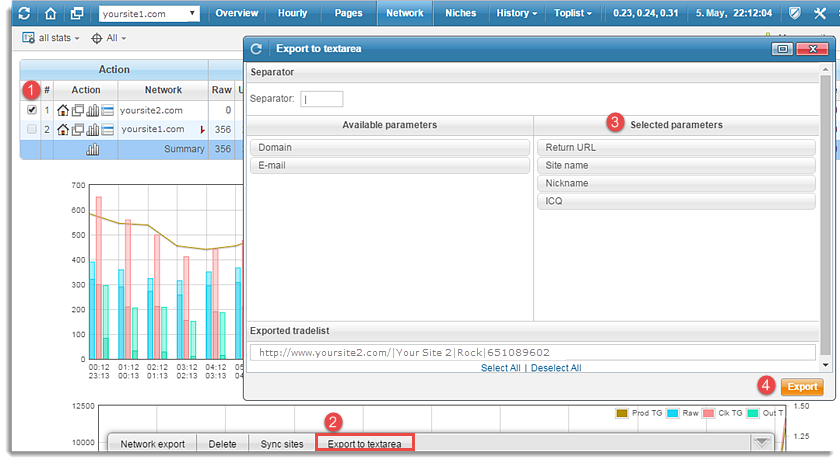Check the yoursite1.com row checkbox
This screenshot has height=463, width=840.
tap(32, 130)
